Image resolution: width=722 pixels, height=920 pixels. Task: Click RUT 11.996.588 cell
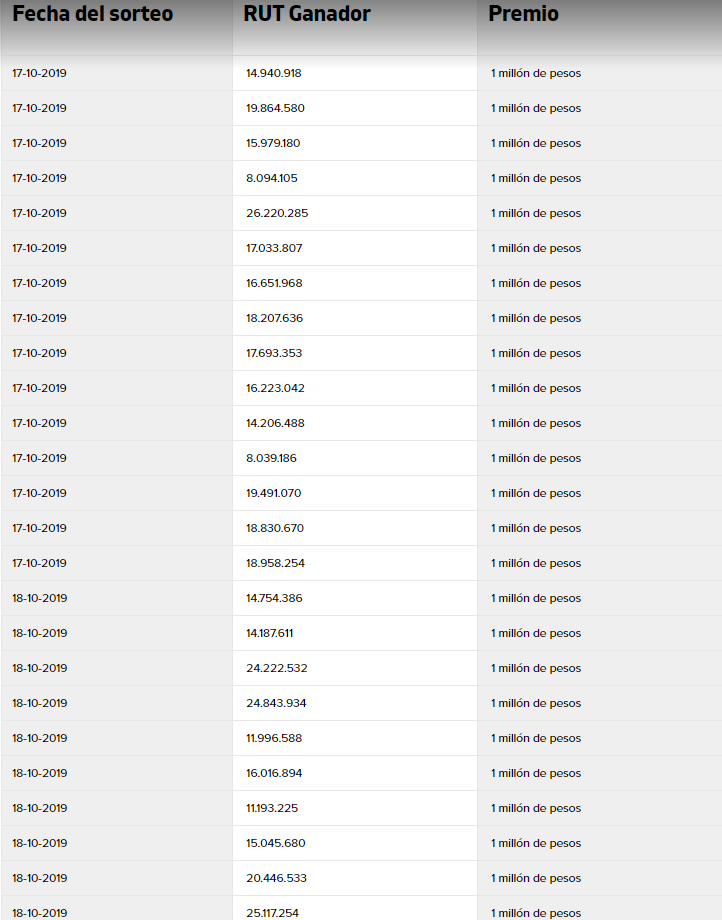pos(274,738)
